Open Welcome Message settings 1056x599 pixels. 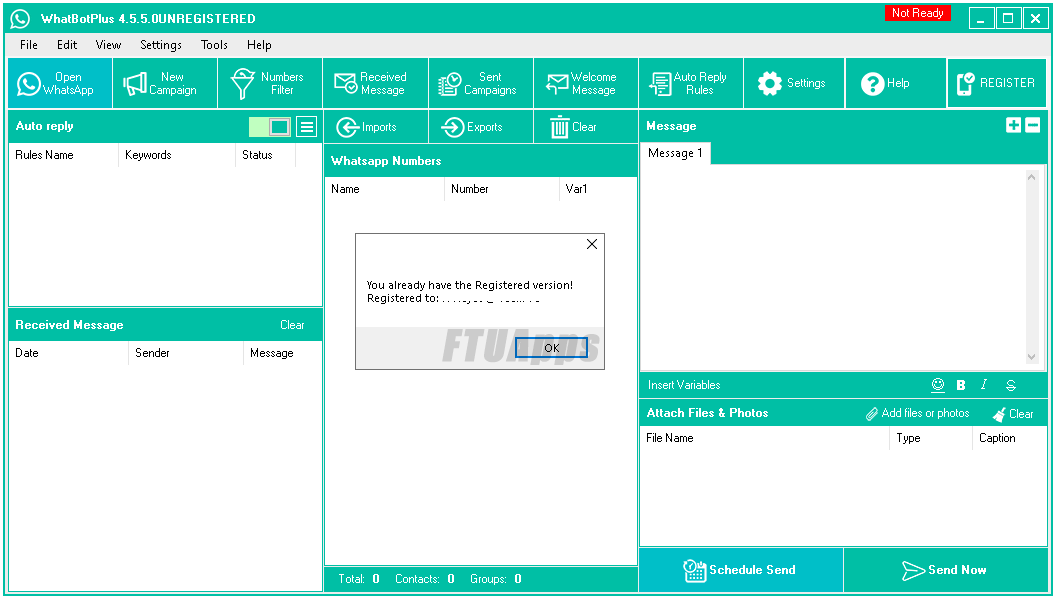[x=586, y=84]
